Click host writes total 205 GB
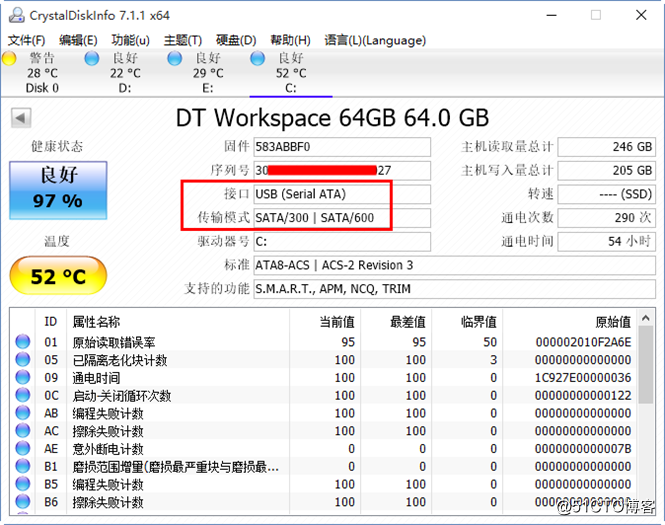This screenshot has width=665, height=525. tap(606, 170)
